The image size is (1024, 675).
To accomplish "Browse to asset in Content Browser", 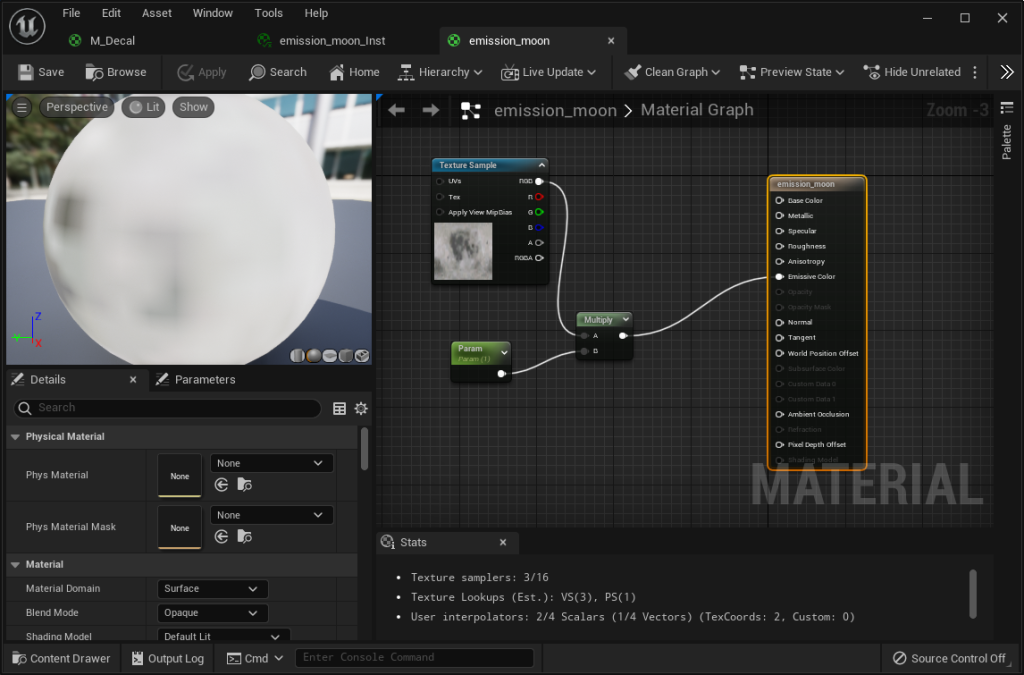I will (x=116, y=72).
